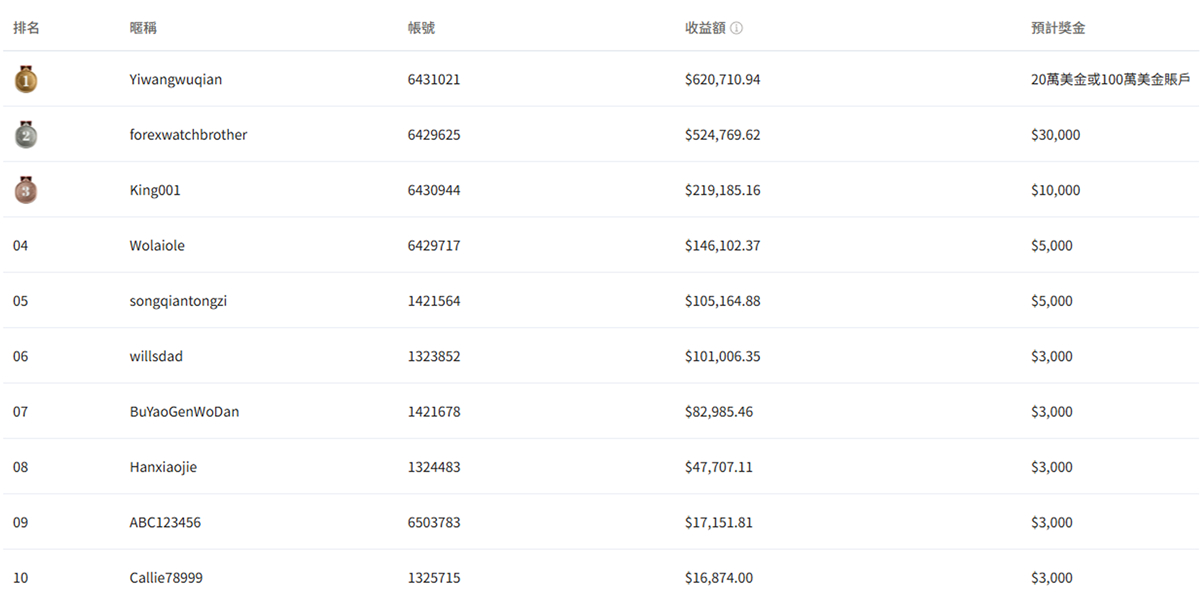
Task: Select the 排名 column header
Action: click(26, 28)
